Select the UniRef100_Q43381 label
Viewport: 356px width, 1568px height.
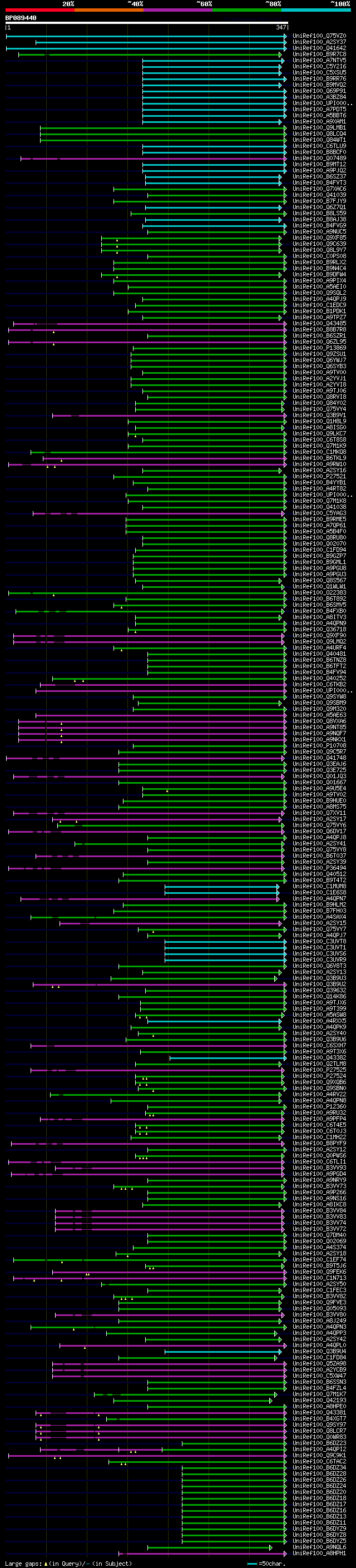tap(319, 1413)
